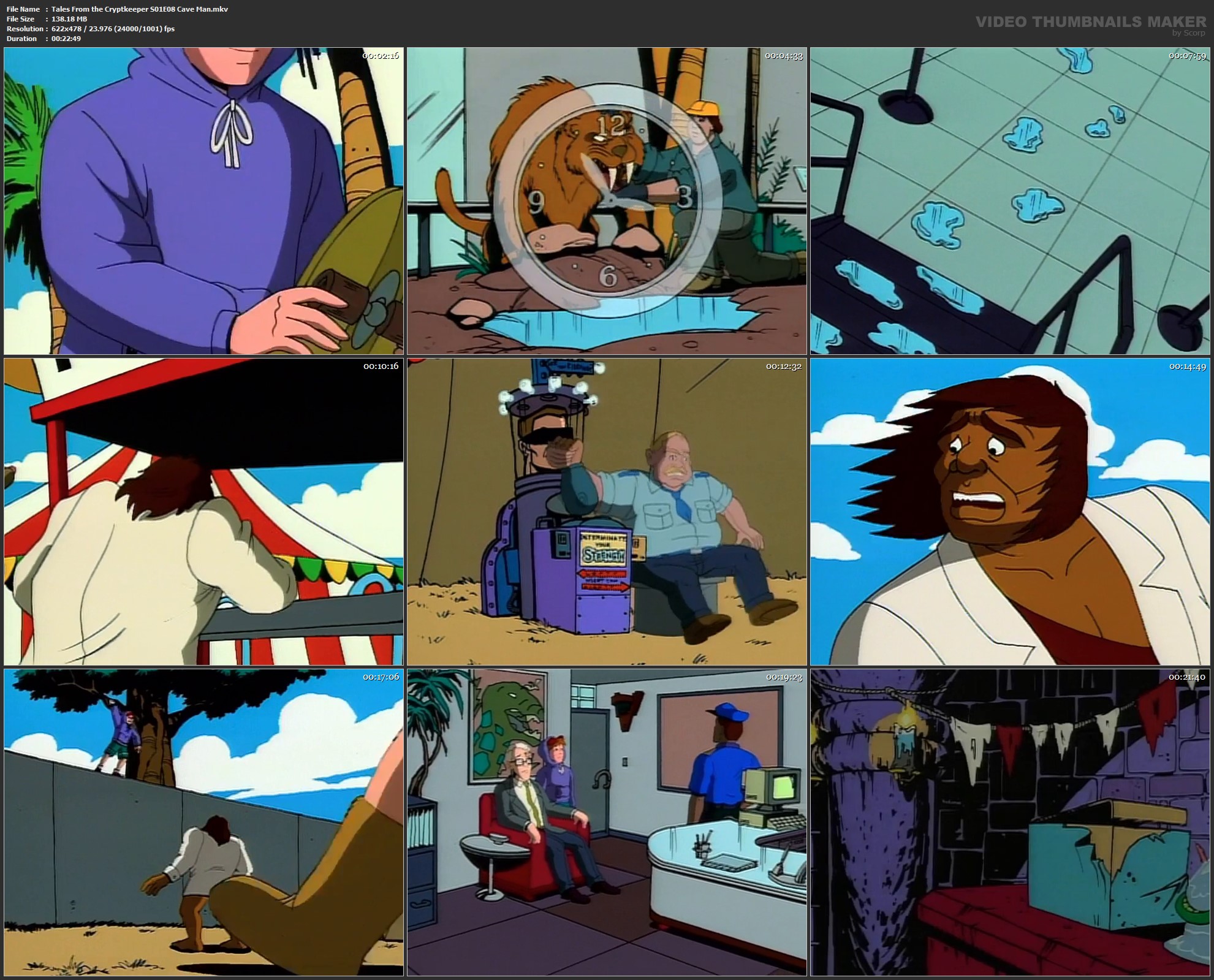This screenshot has width=1214, height=980.
Task: Open the thumbnail at 00:14:49
Action: (1010, 512)
